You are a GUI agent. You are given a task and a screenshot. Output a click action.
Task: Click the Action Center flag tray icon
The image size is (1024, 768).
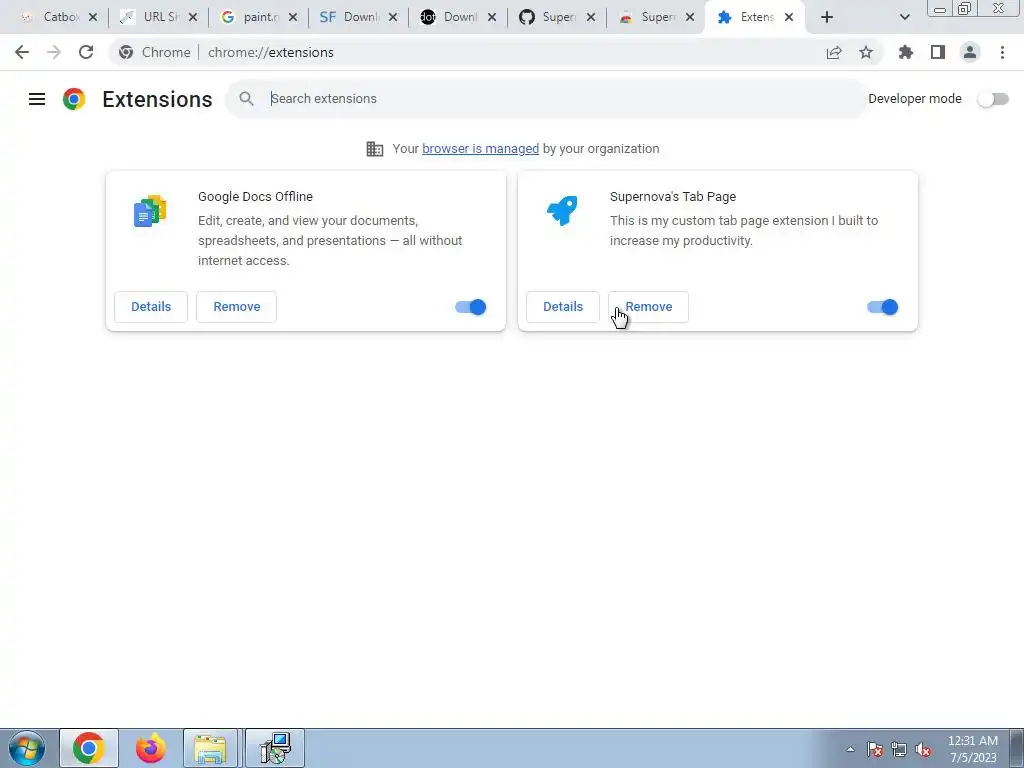pos(875,750)
